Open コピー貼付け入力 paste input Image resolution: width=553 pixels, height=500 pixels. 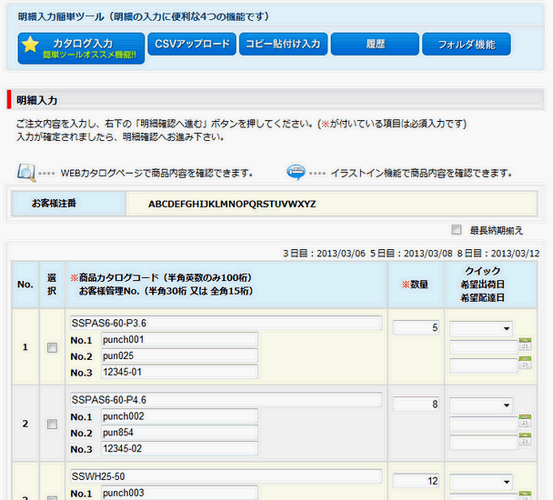click(x=283, y=44)
